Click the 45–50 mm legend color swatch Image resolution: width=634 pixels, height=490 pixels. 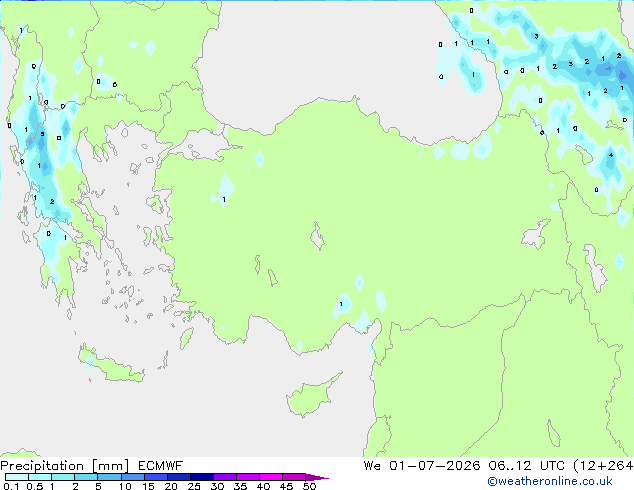pos(294,477)
